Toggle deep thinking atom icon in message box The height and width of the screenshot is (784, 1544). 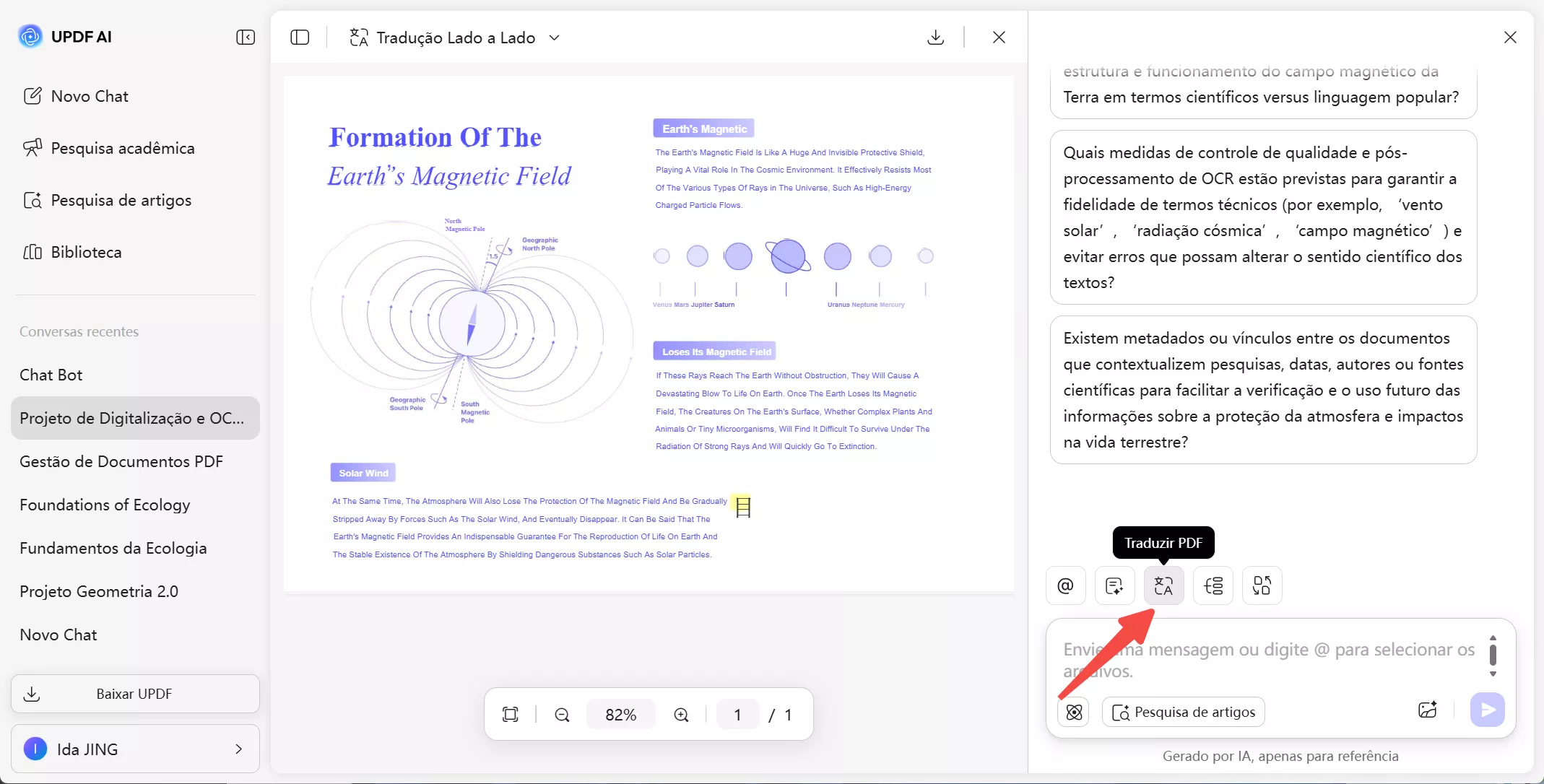click(1074, 713)
